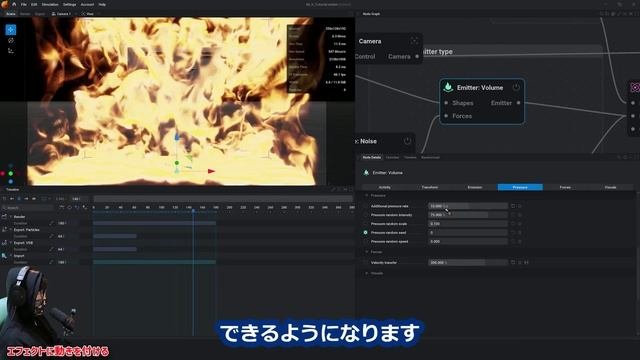Viewport: 640px width, 360px height.
Task: Click the pencil icon on the Export VDB duration row
Action: [51, 249]
